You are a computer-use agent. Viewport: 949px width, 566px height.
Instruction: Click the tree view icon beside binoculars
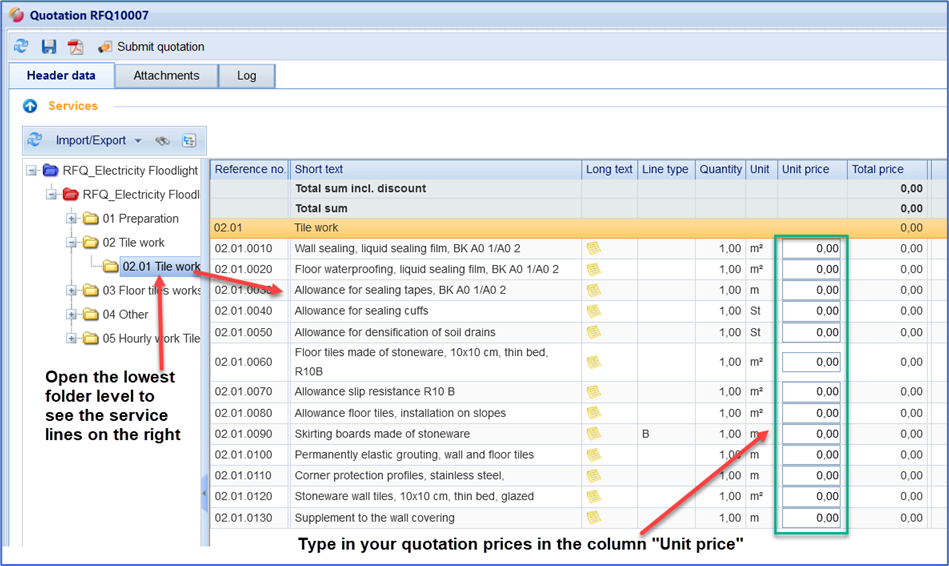pos(189,141)
